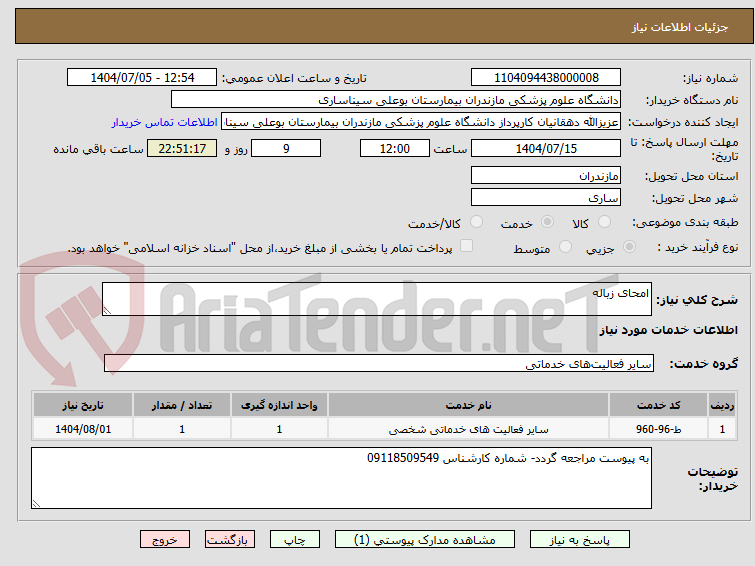Viewport: 755px width, 566px height.
Task: Click the deadline hour field 12:00
Action: (x=395, y=148)
